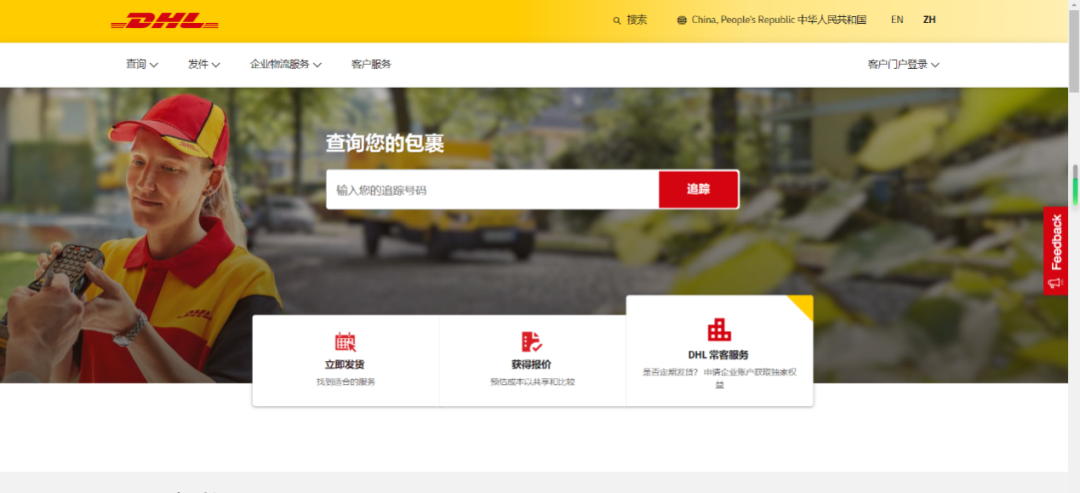Expand the 企业物流服务 menu
The image size is (1080, 493).
286,64
